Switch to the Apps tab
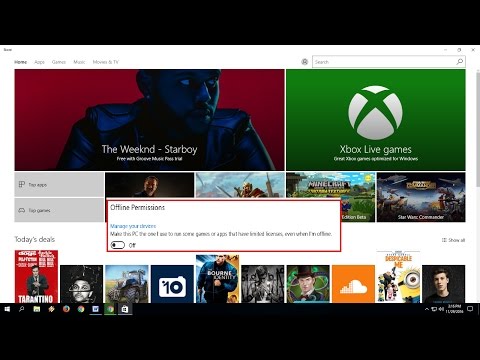The height and width of the screenshot is (360, 480). click(39, 62)
